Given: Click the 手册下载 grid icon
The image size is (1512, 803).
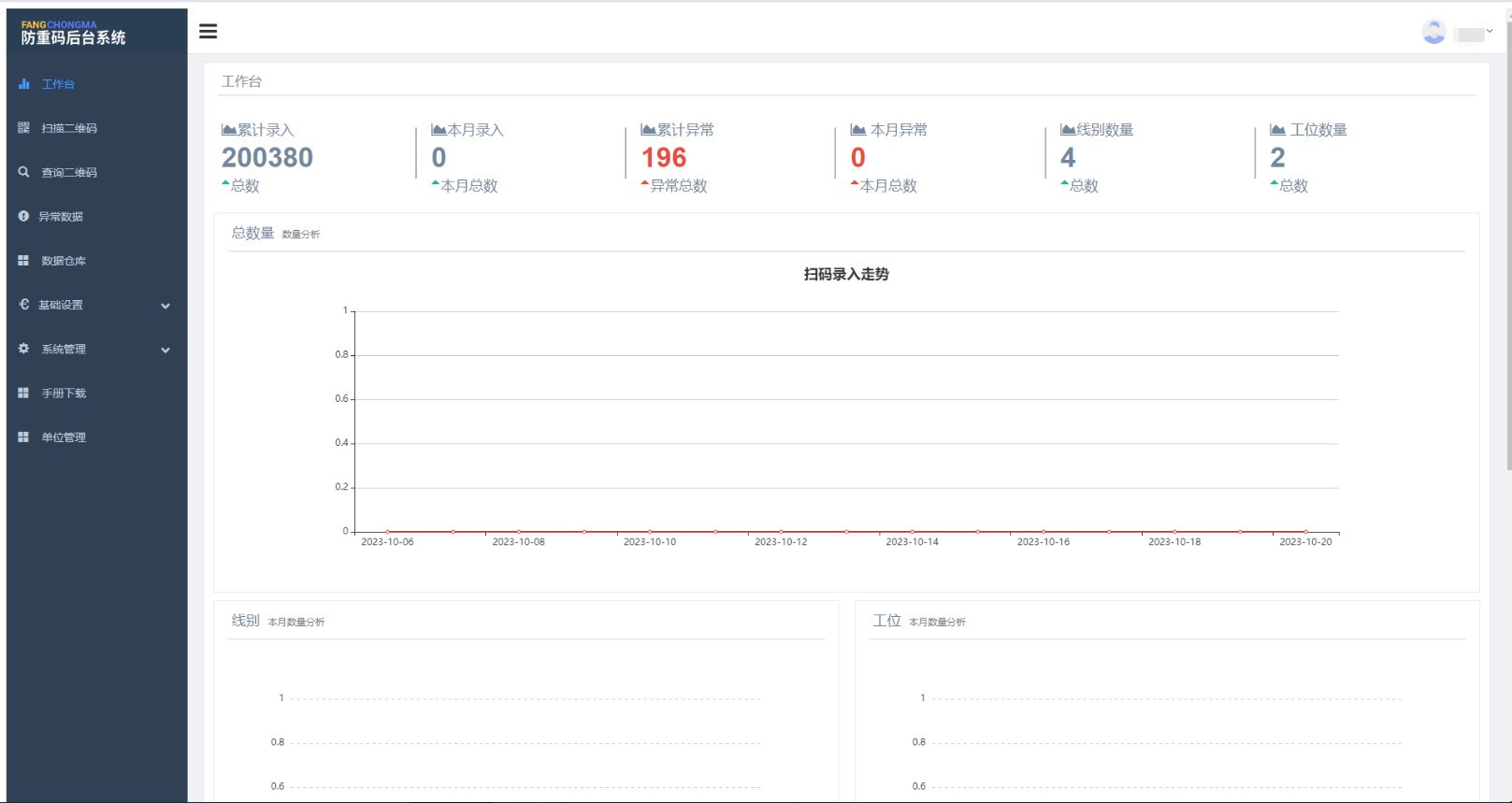Looking at the screenshot, I should pyautogui.click(x=23, y=394).
